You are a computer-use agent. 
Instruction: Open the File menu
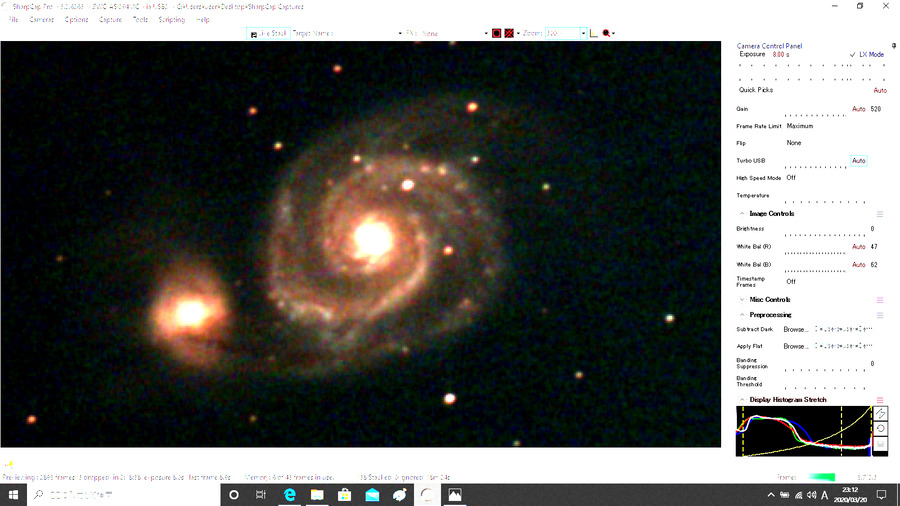(13, 20)
